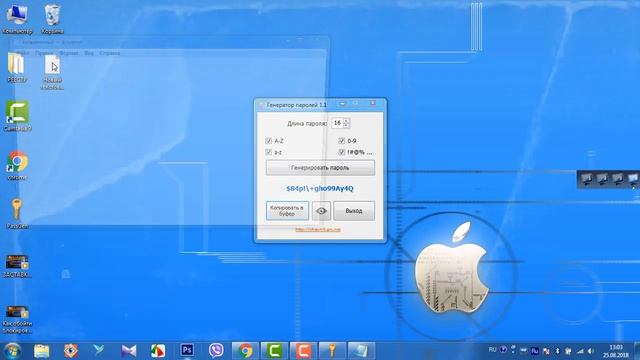This screenshot has height=360, width=640.
Task: Open the Корзина recycle bin icon
Action: (x=52, y=19)
